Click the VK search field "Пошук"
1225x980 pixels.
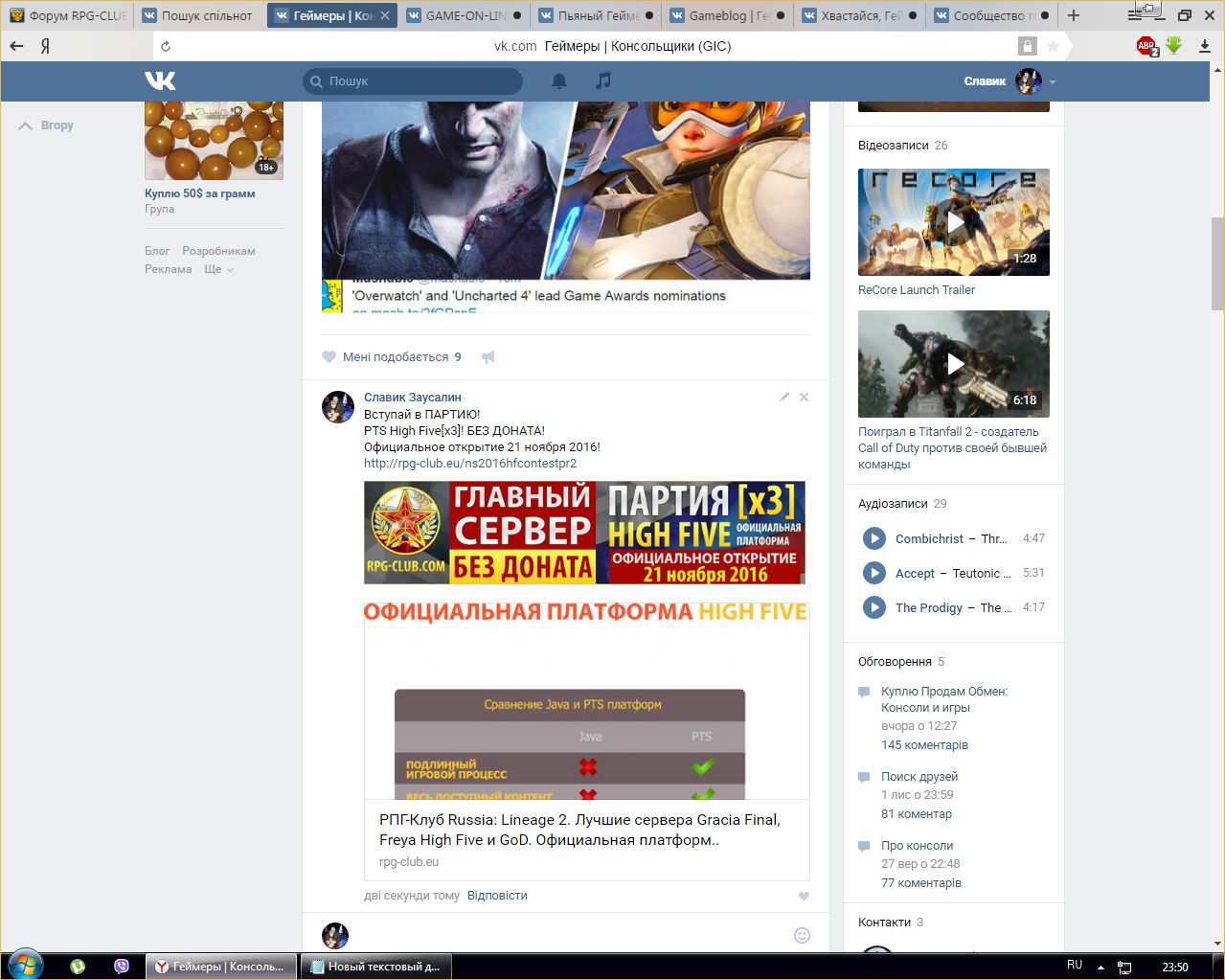point(413,81)
